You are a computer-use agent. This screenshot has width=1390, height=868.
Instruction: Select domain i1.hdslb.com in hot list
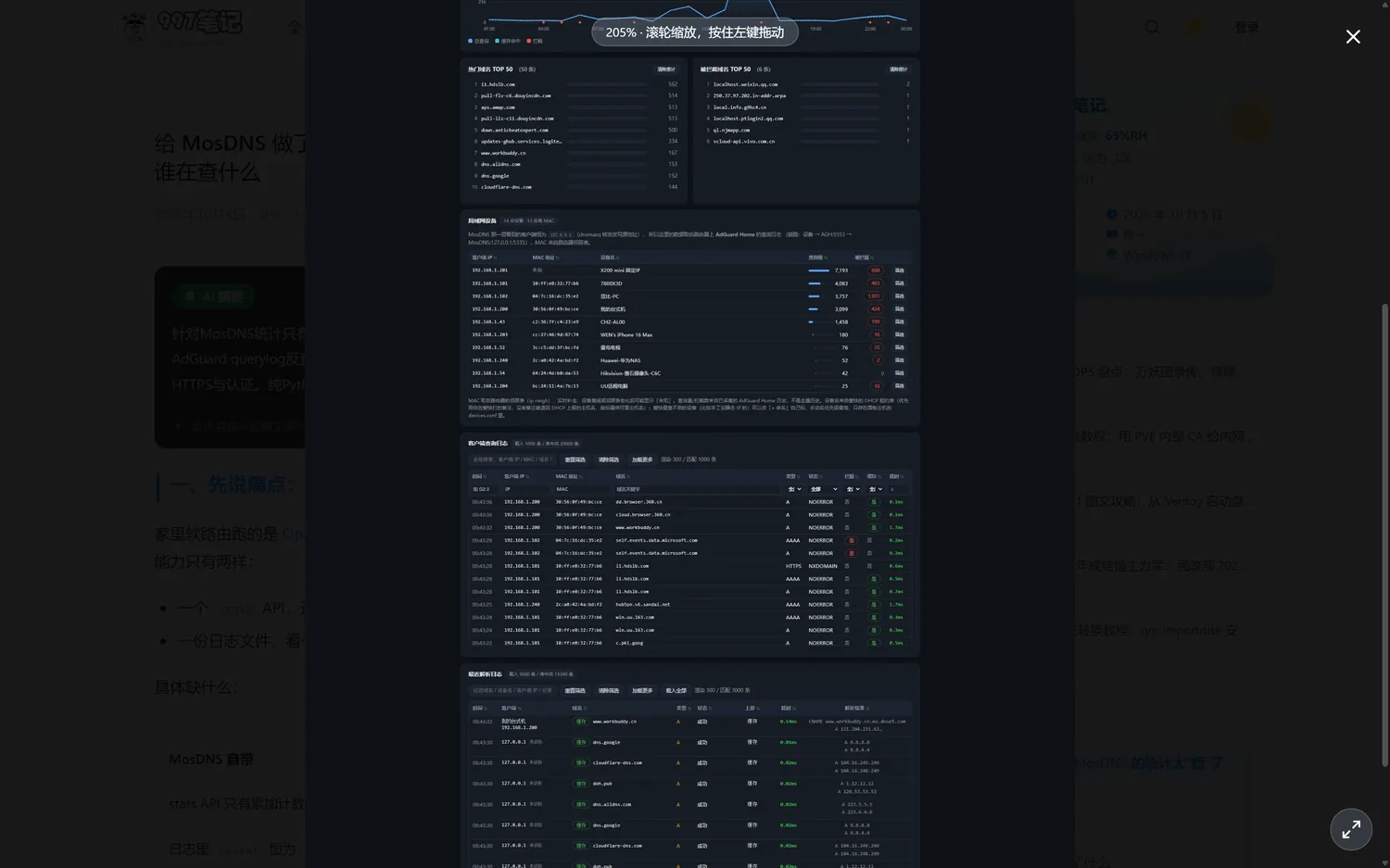pos(498,84)
